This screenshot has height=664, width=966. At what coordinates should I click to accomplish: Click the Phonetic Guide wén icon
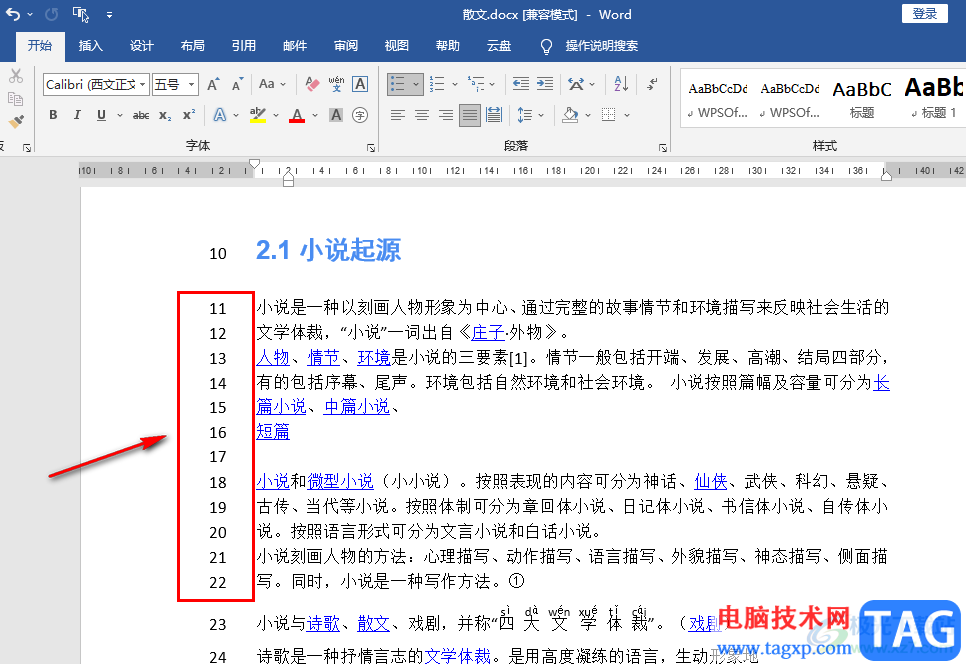tap(336, 84)
